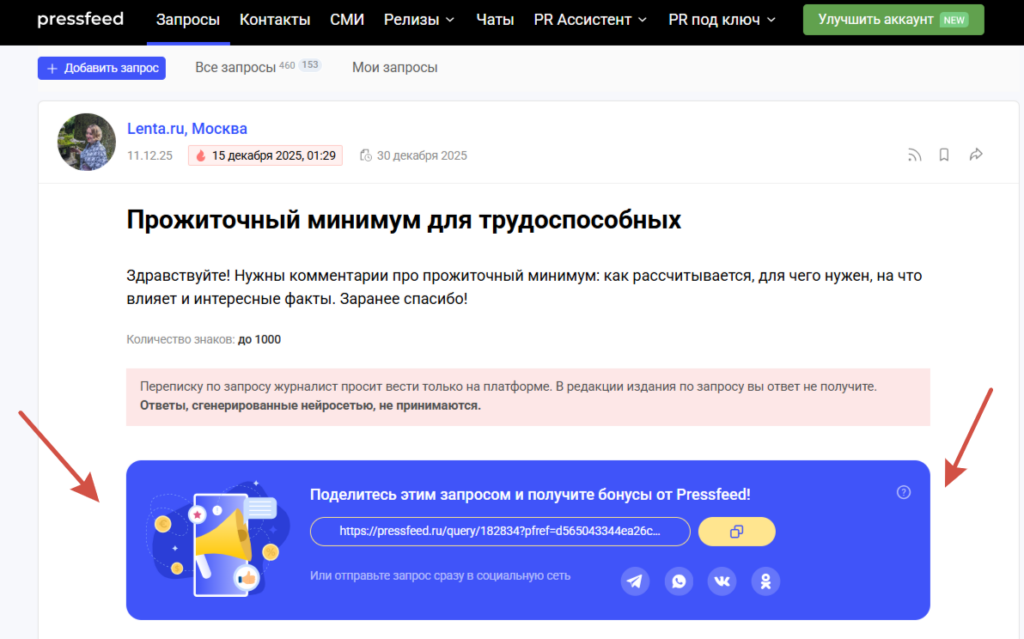Click the megaphone illustration in the banner

(x=219, y=539)
